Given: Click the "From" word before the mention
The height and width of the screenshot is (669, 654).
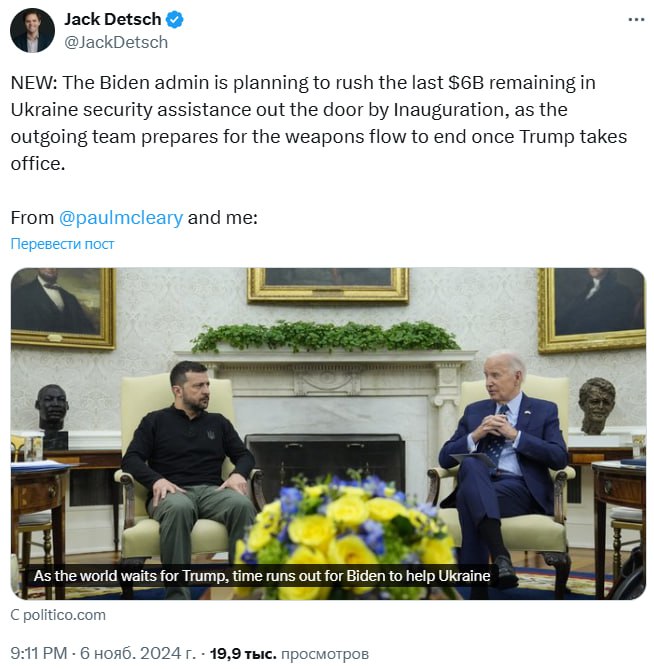Looking at the screenshot, I should pyautogui.click(x=31, y=217).
